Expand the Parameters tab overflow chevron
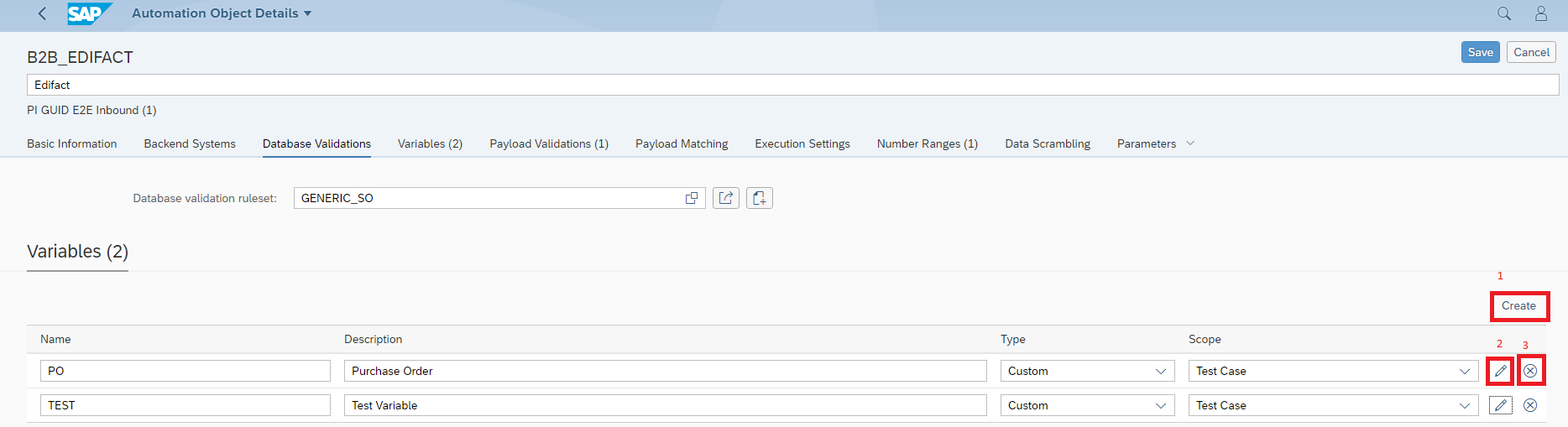Viewport: 1568px width, 427px height. click(x=1190, y=143)
